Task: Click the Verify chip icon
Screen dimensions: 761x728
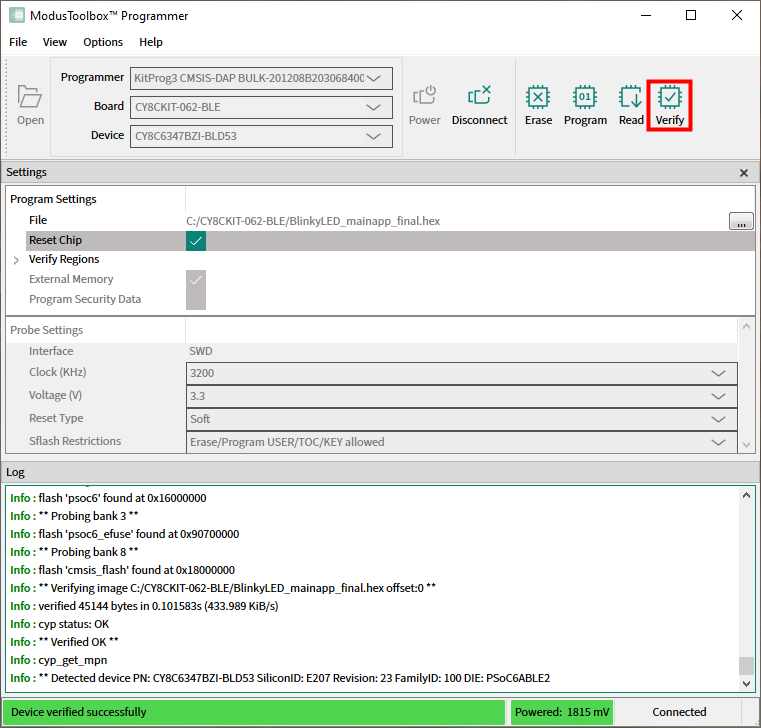Action: [x=669, y=98]
